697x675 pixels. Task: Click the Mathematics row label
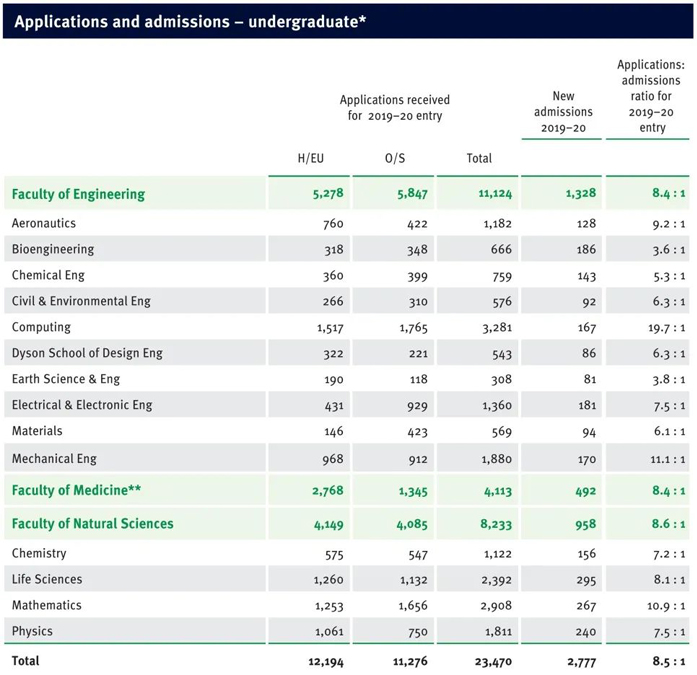[x=46, y=606]
